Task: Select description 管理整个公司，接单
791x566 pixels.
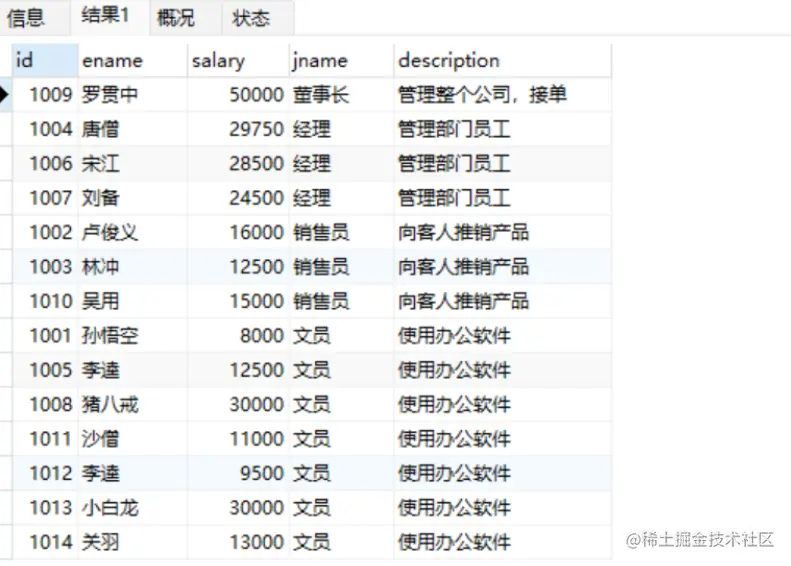Action: [x=502, y=95]
